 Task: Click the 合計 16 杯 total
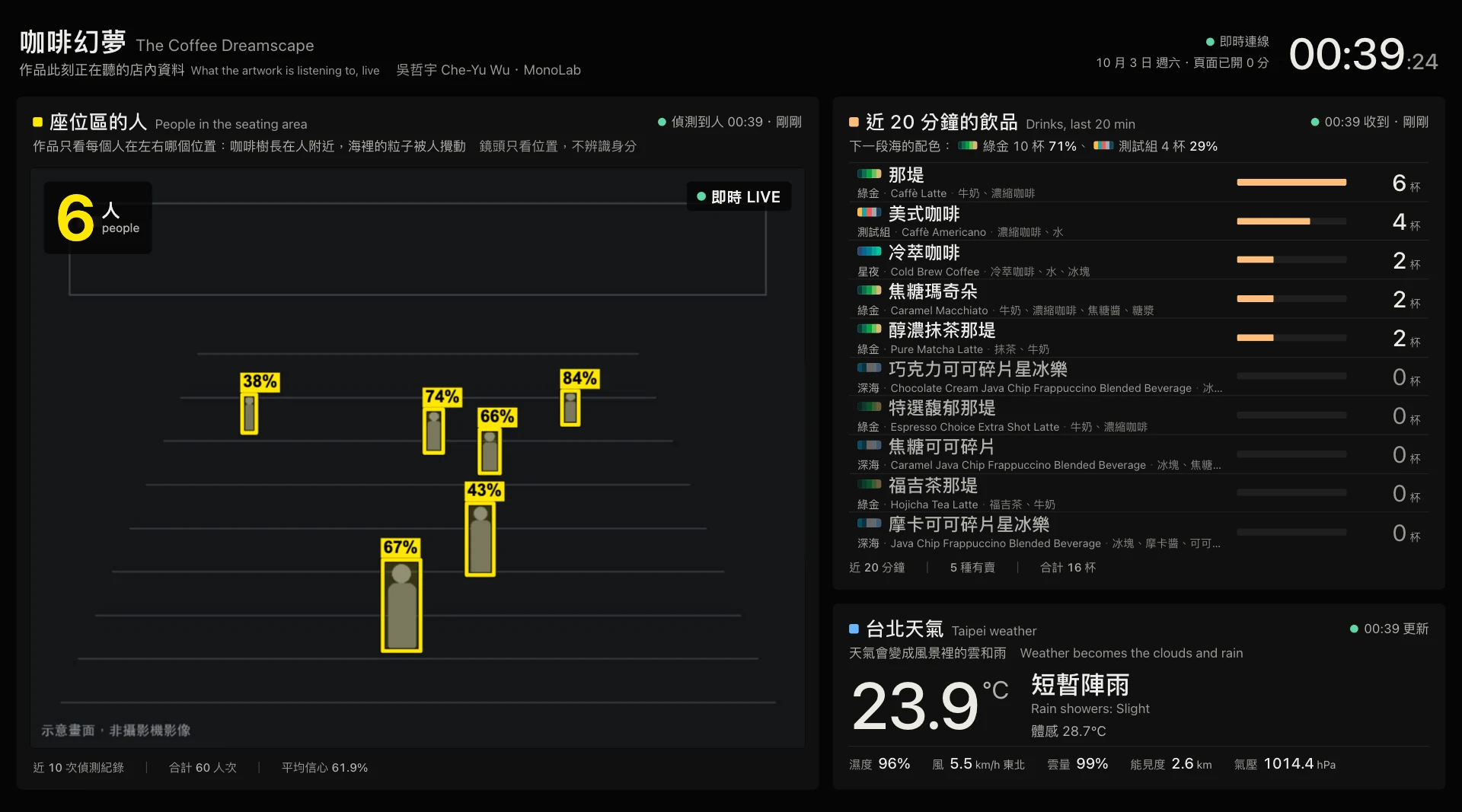(1068, 568)
